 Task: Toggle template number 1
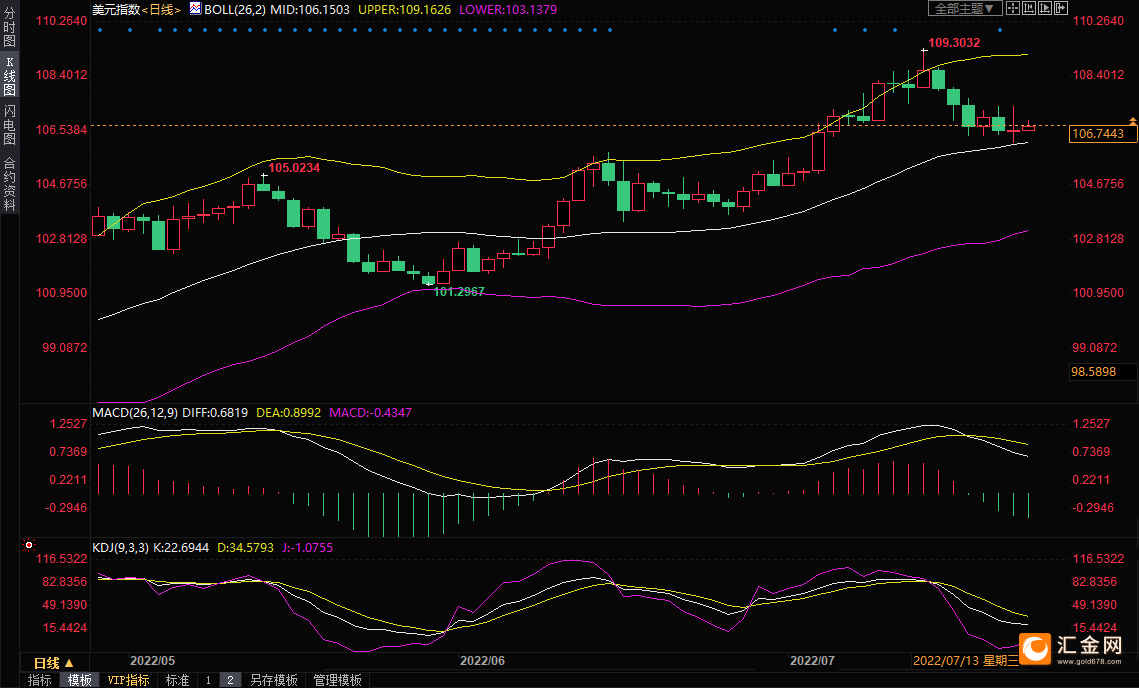coord(208,680)
